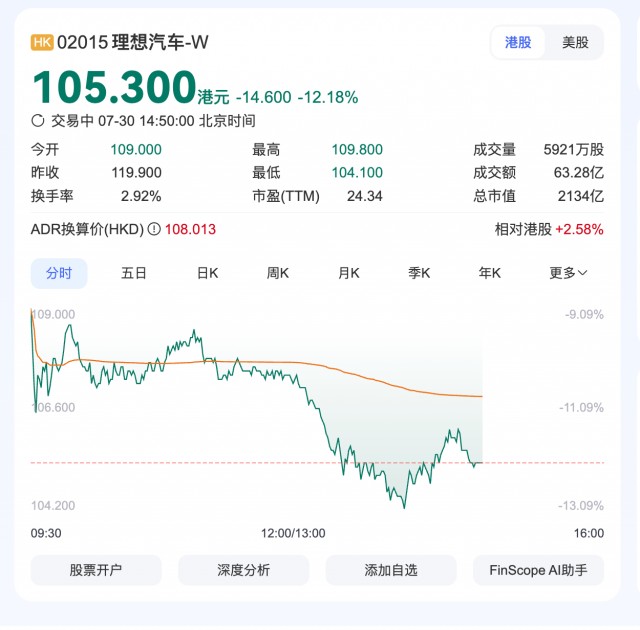This screenshot has height=630, width=640.
Task: Click the 股票开户 button
Action: pos(96,570)
